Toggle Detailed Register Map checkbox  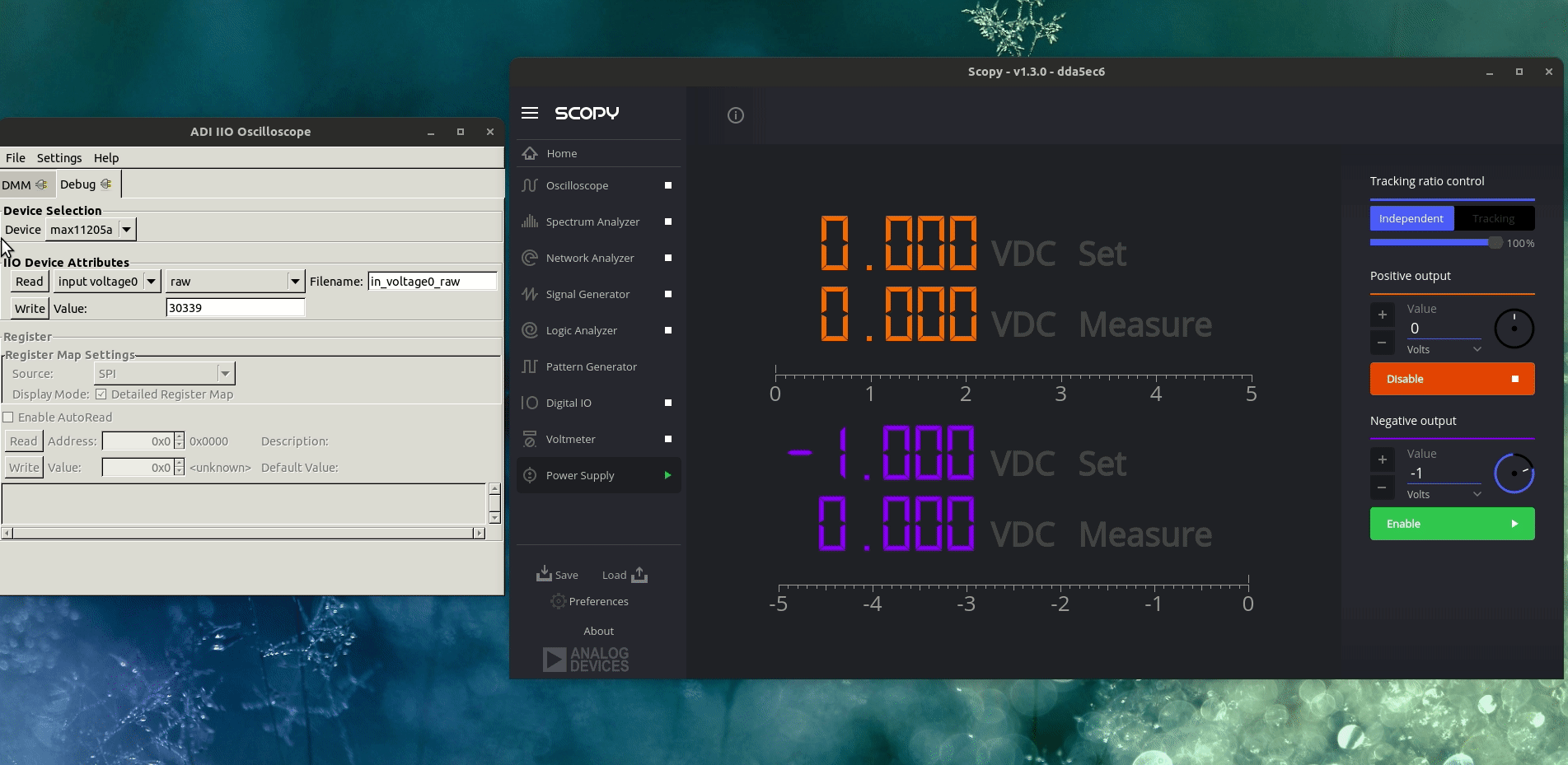[101, 394]
